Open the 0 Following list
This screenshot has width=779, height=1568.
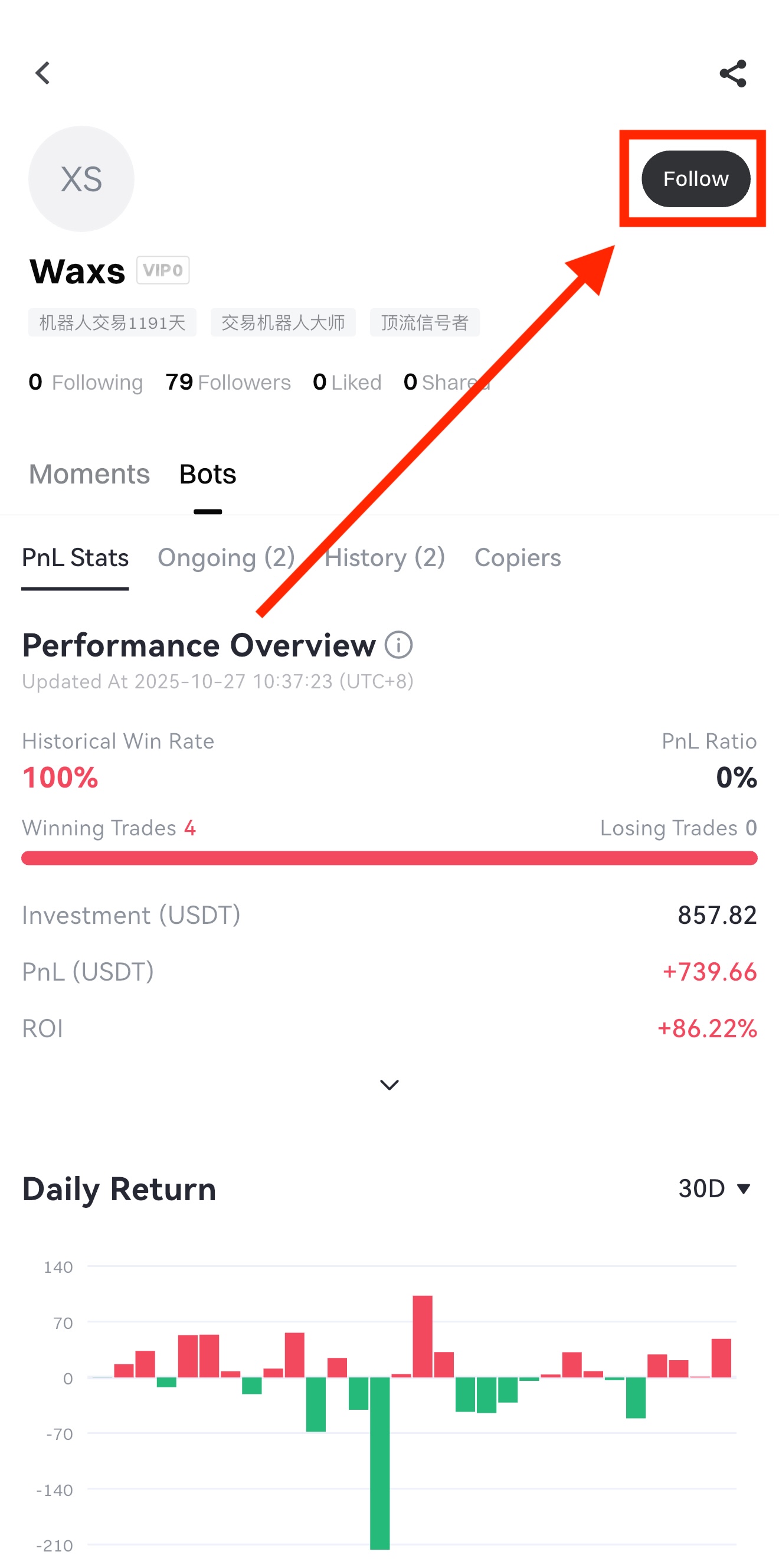86,383
